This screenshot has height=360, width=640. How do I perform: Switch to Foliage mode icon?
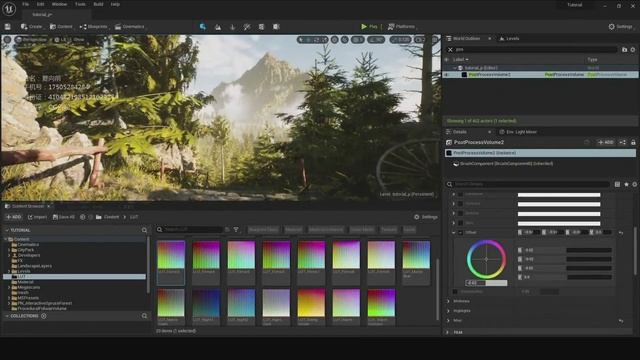(x=233, y=27)
